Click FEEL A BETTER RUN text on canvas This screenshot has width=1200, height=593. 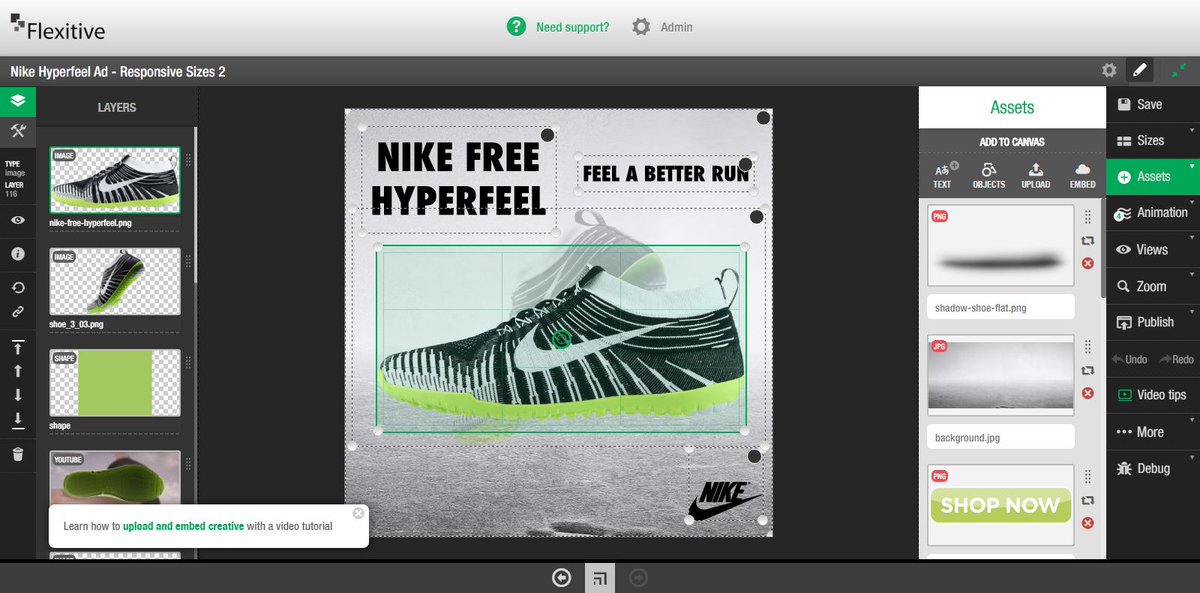665,173
